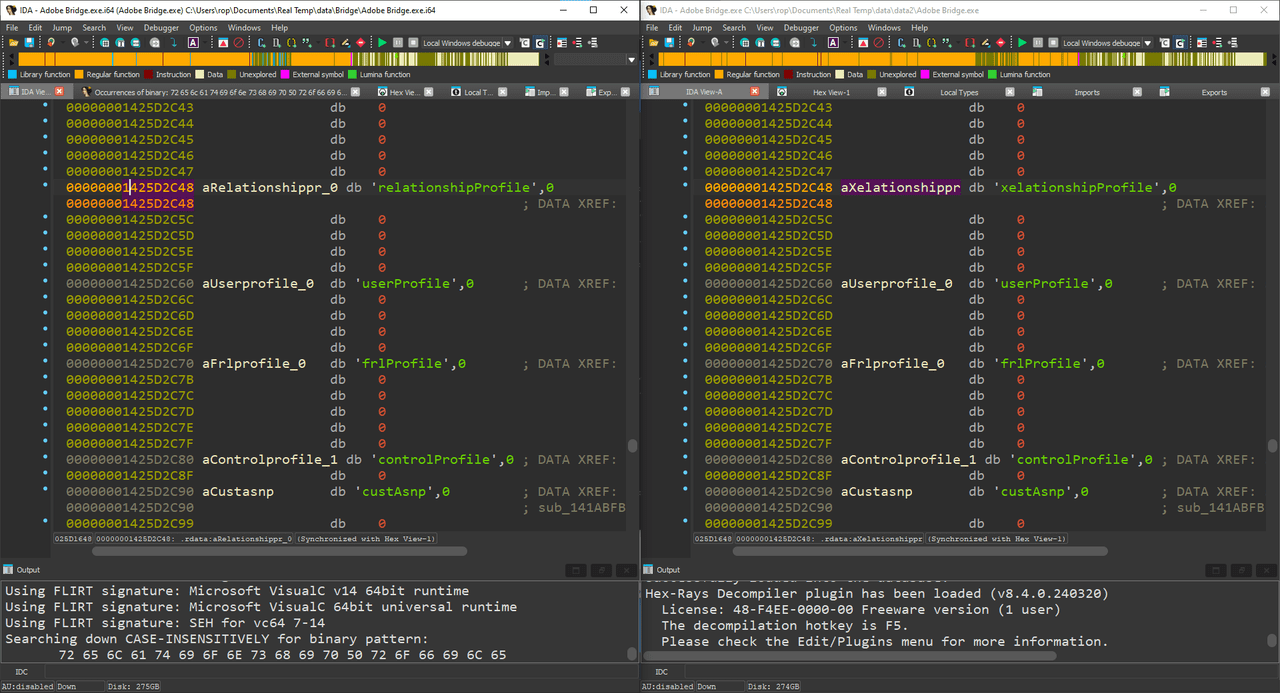Click the red circle-slash cancel icon in Bridge.exe.i64 window
This screenshot has width=1280, height=693.
238,43
